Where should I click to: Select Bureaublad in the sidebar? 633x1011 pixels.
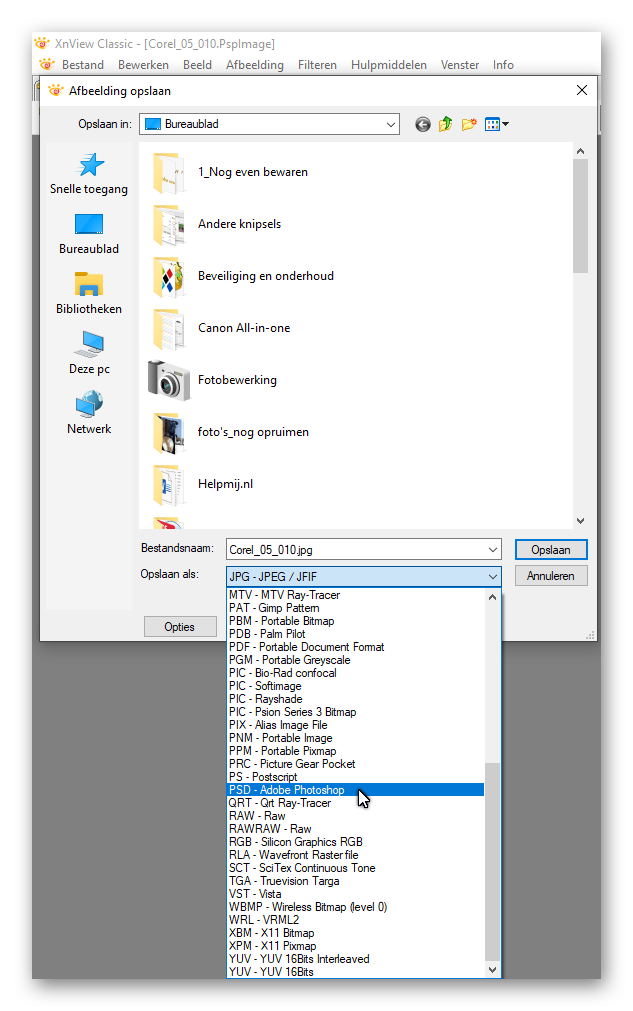click(89, 234)
